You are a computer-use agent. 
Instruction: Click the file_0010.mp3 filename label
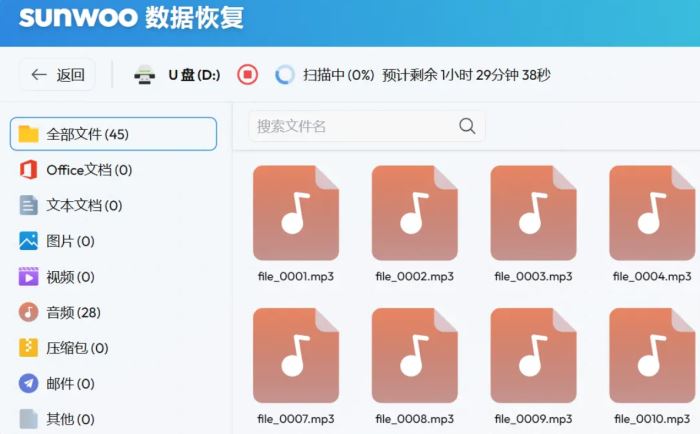point(652,419)
